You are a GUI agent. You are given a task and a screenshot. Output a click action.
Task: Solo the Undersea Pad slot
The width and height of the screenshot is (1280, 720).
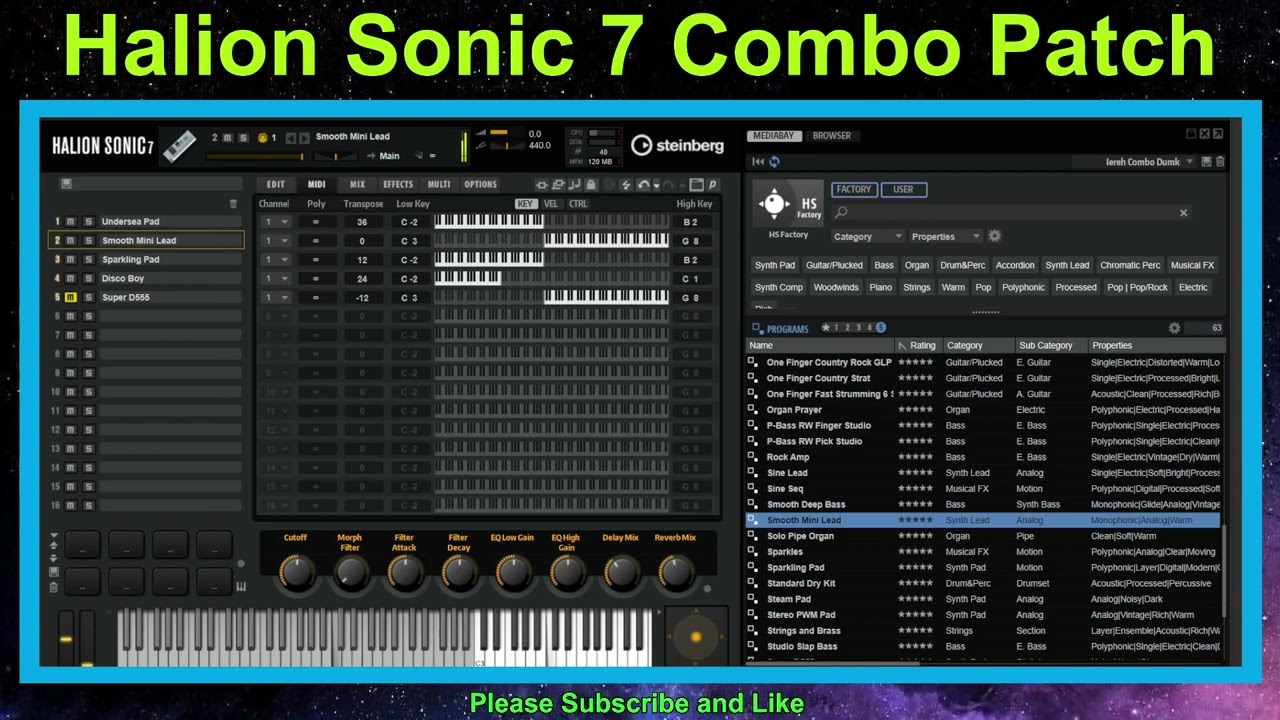[x=88, y=222]
